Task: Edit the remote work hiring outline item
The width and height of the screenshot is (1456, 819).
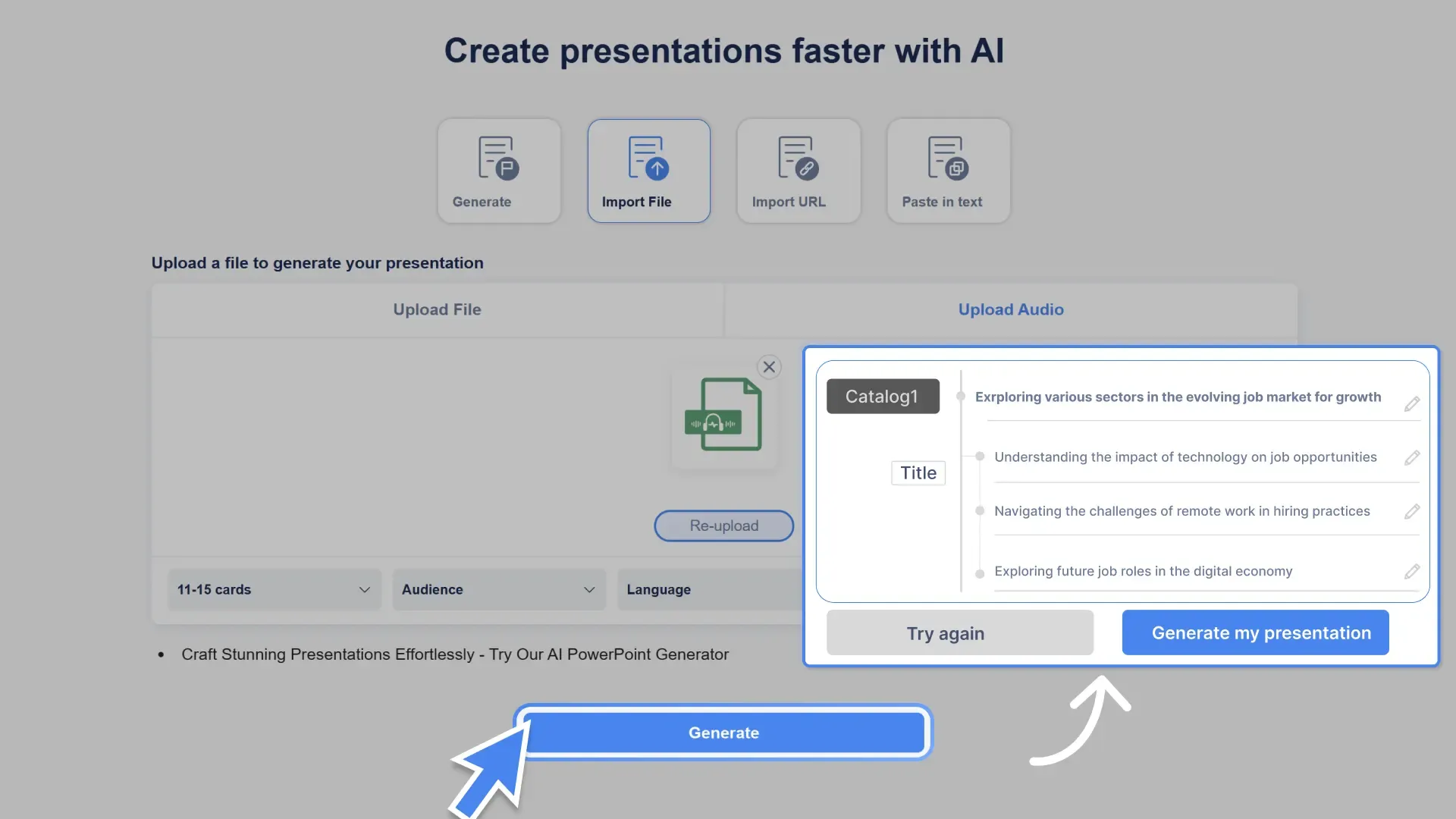Action: tap(1412, 512)
